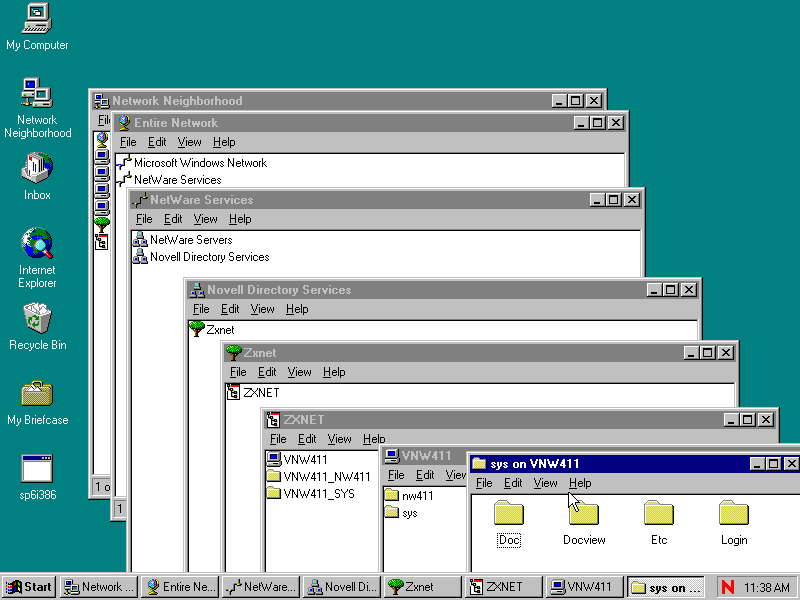This screenshot has width=800, height=600.
Task: Select Novell Directory Services item in NetWare Services
Action: [x=201, y=257]
